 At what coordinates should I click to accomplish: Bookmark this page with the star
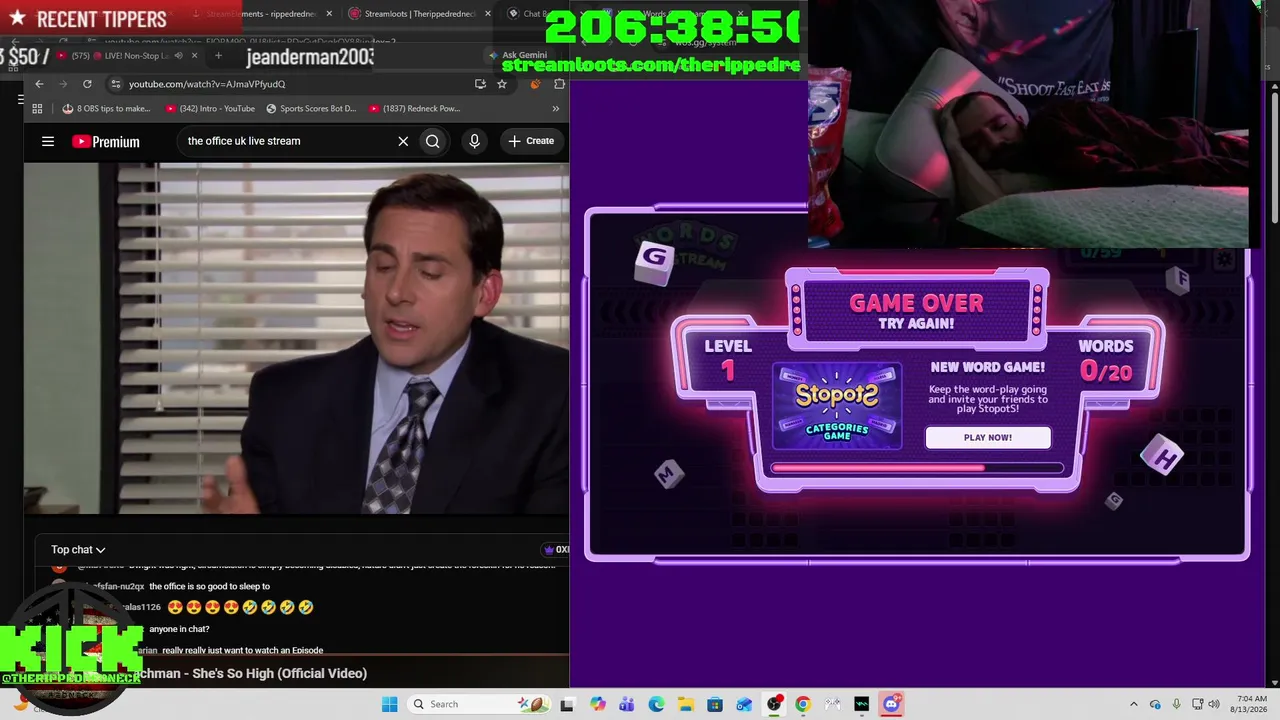(502, 84)
